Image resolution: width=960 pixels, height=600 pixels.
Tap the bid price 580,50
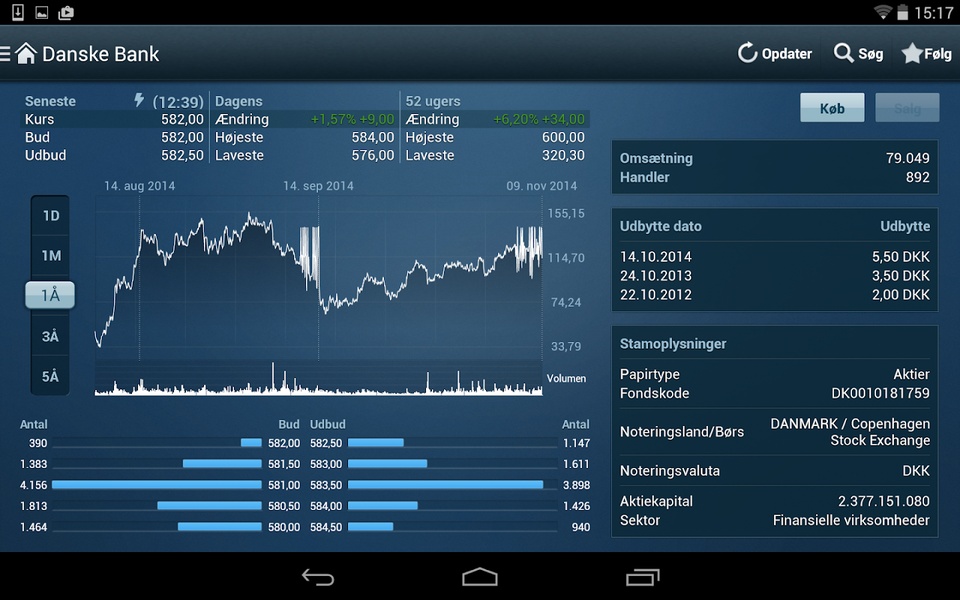tap(284, 506)
